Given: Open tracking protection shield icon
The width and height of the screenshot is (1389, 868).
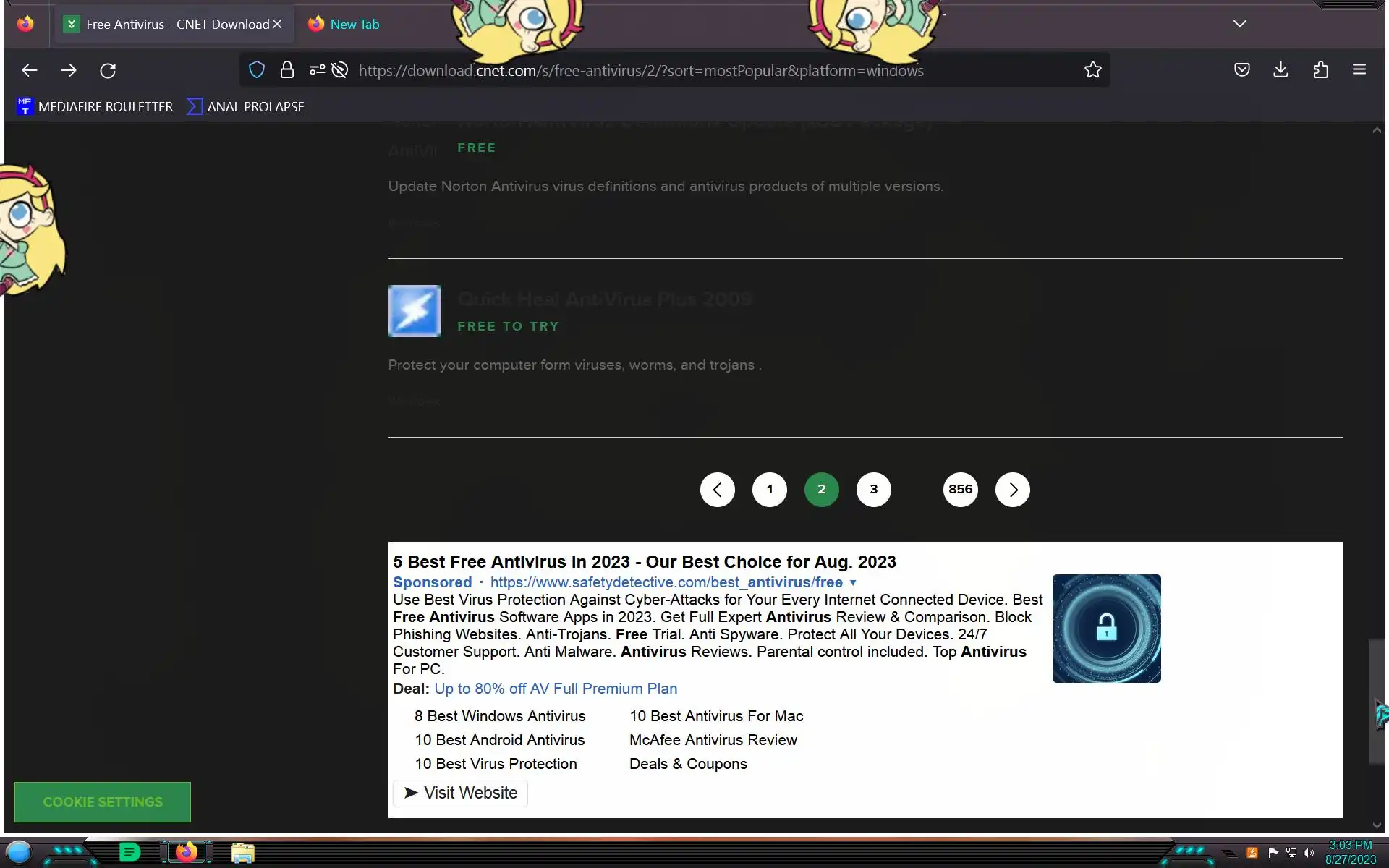Looking at the screenshot, I should (257, 70).
